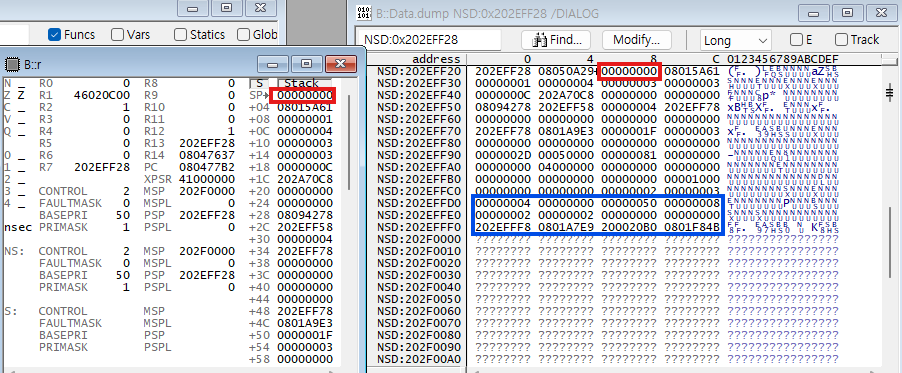Click stack value 0000001F in register window
The width and height of the screenshot is (902, 373).
(304, 335)
